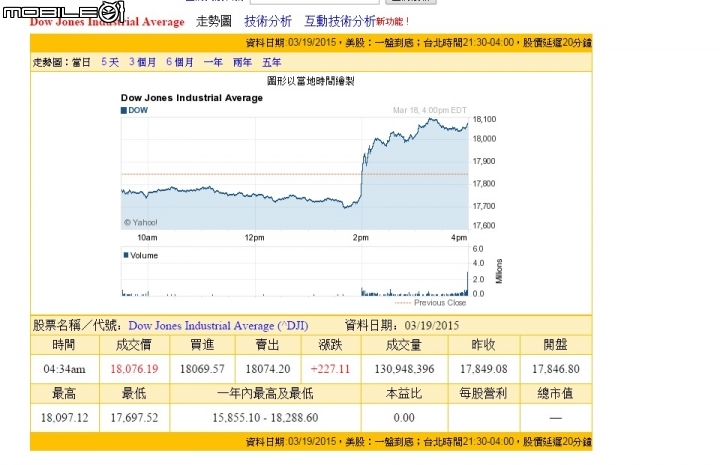Click the © Yahoo! chart credit
Screen dimensions: 720x465
[141, 223]
